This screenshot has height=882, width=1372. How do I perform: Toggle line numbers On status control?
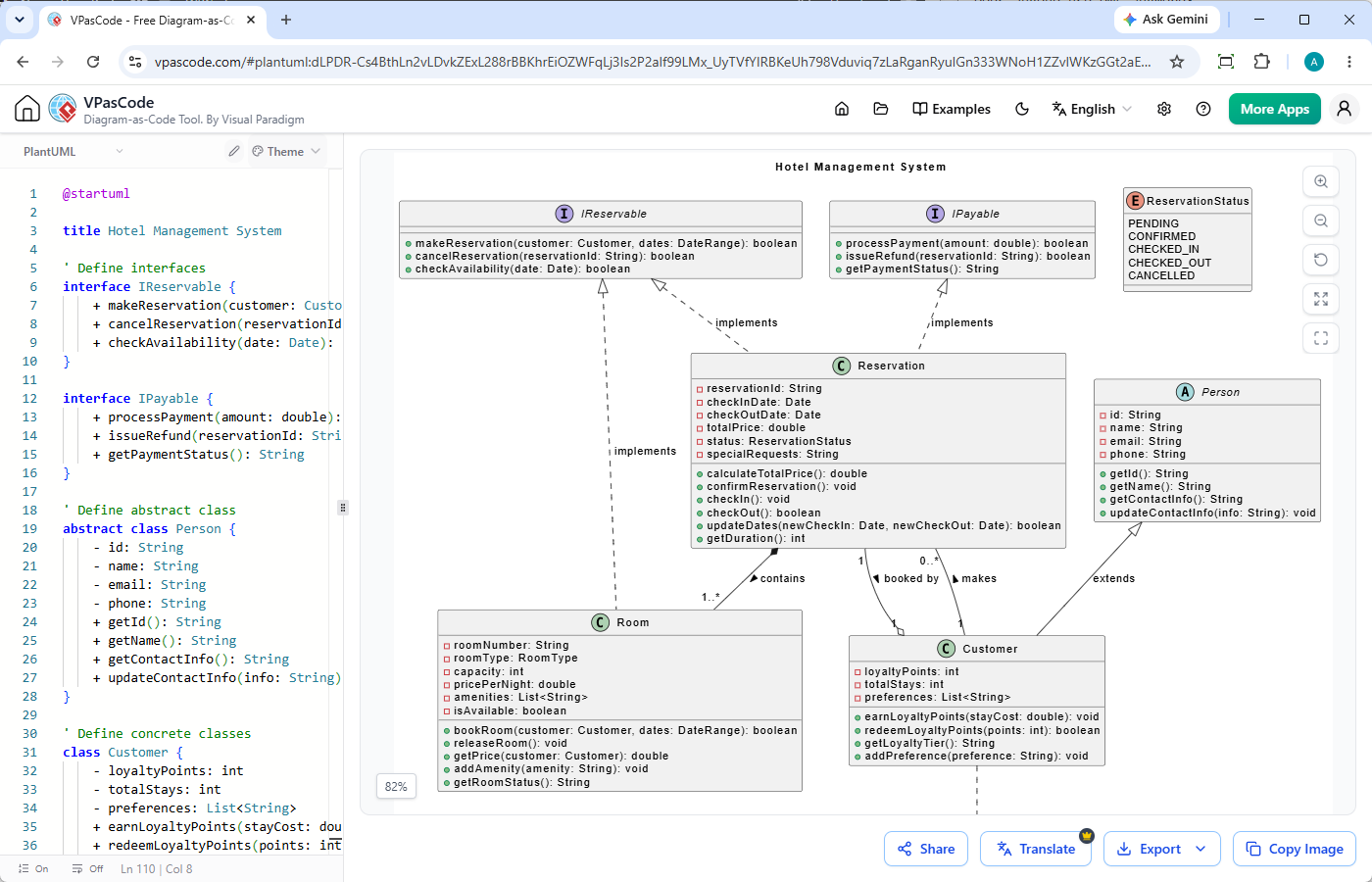click(x=33, y=868)
